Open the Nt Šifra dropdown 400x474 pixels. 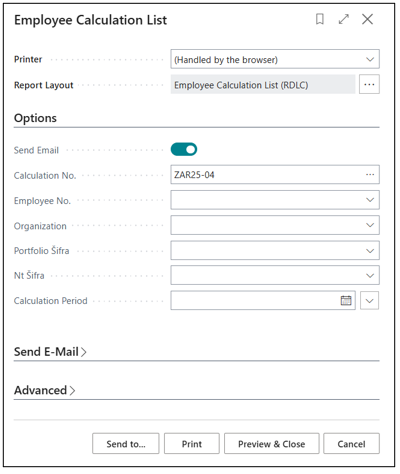(275, 275)
